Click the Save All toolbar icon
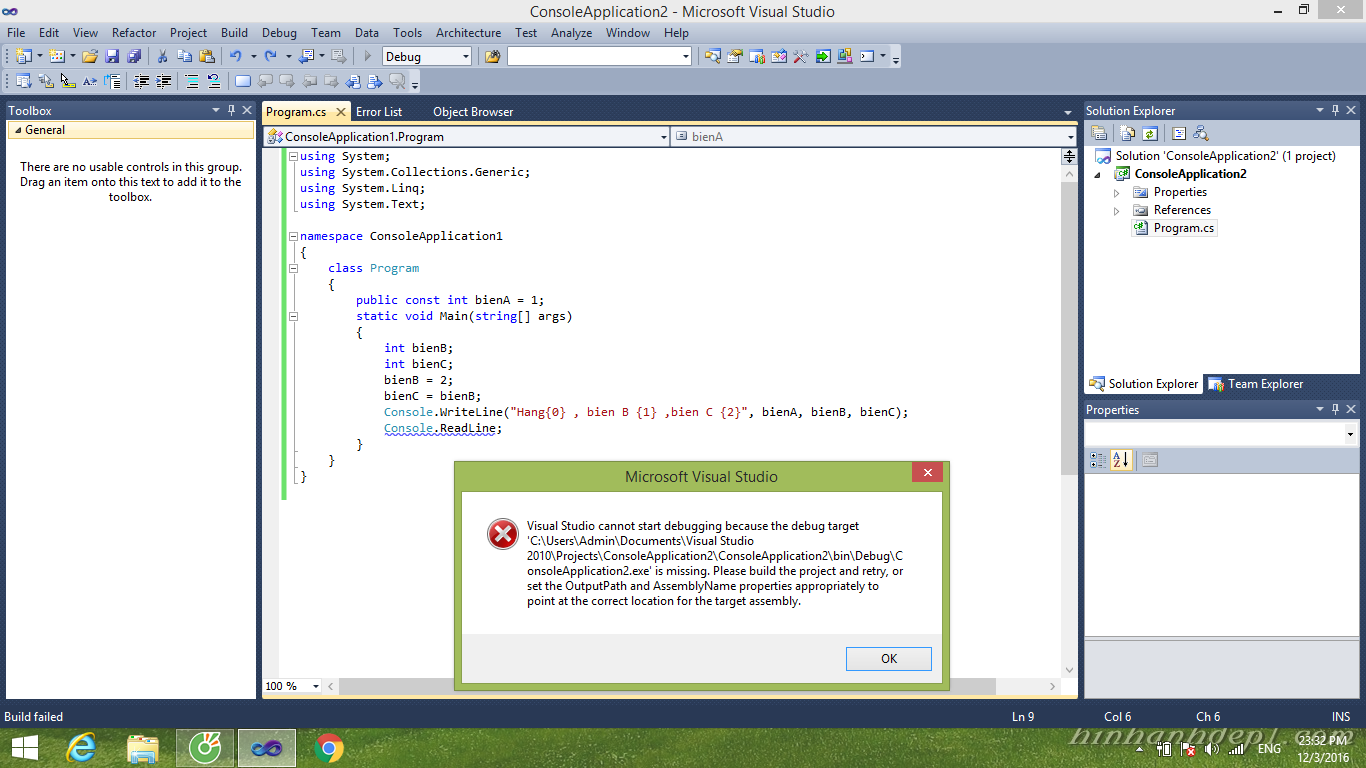Image resolution: width=1366 pixels, height=768 pixels. click(134, 57)
